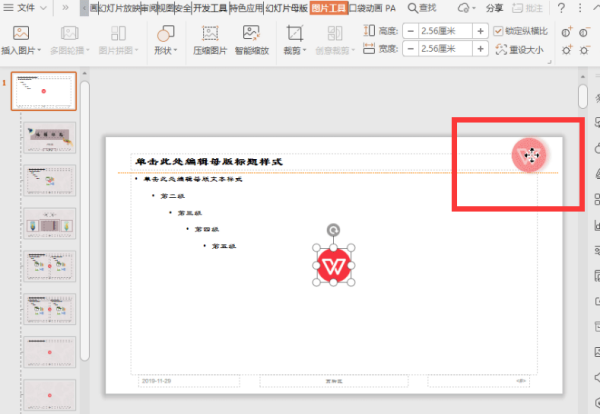The image size is (600, 414).
Task: Select the Crop (裁剪) tool icon
Action: (295, 33)
